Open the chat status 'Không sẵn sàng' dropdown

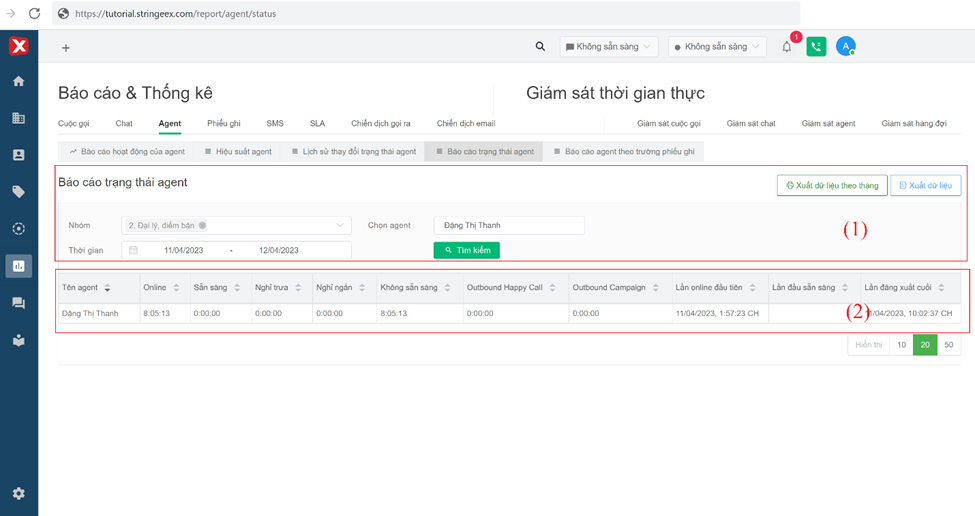609,46
